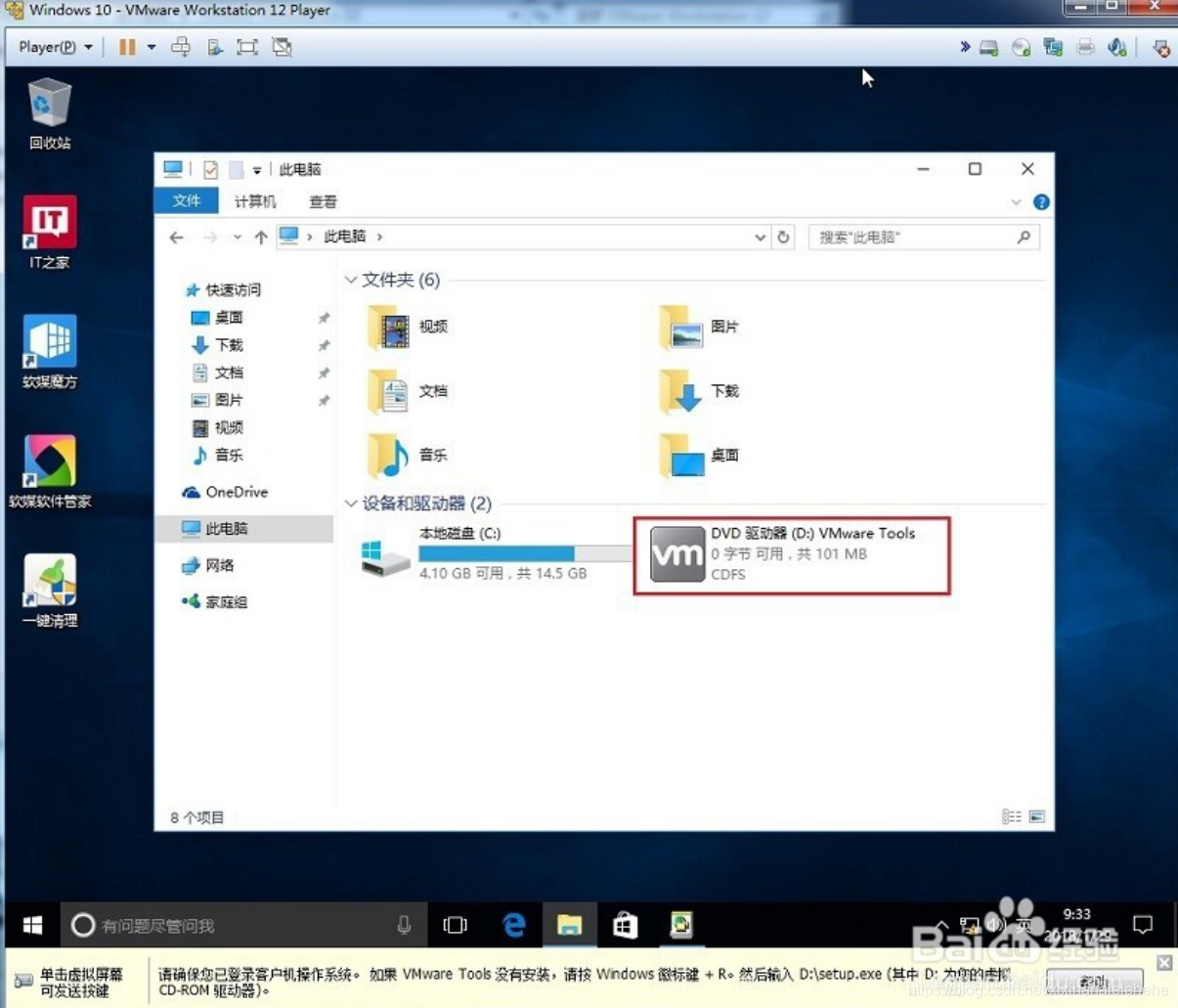1178x1008 pixels.
Task: Pause the virtual machine
Action: (x=127, y=47)
